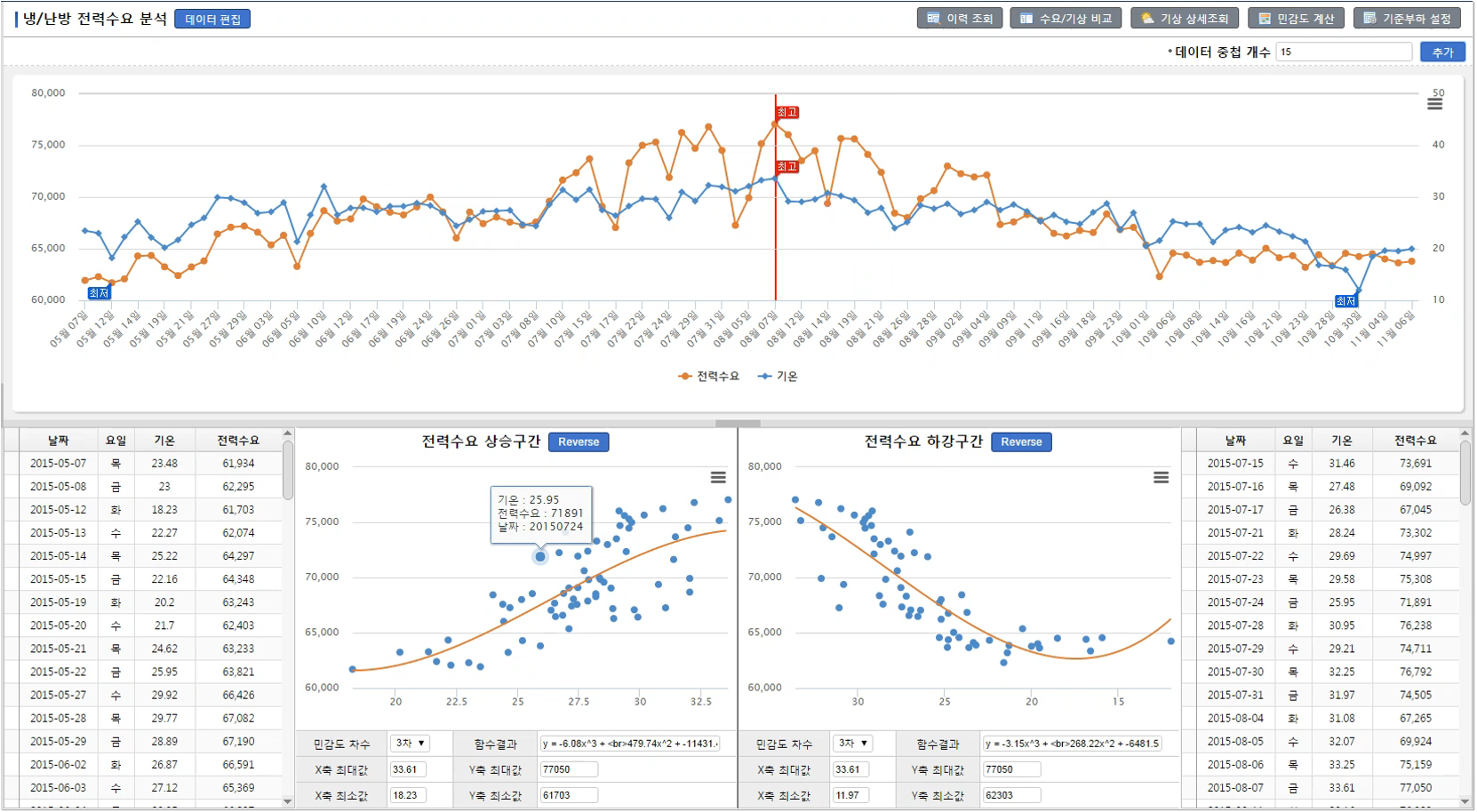1477x812 pixels.
Task: Click the 추가 button
Action: click(x=1442, y=52)
